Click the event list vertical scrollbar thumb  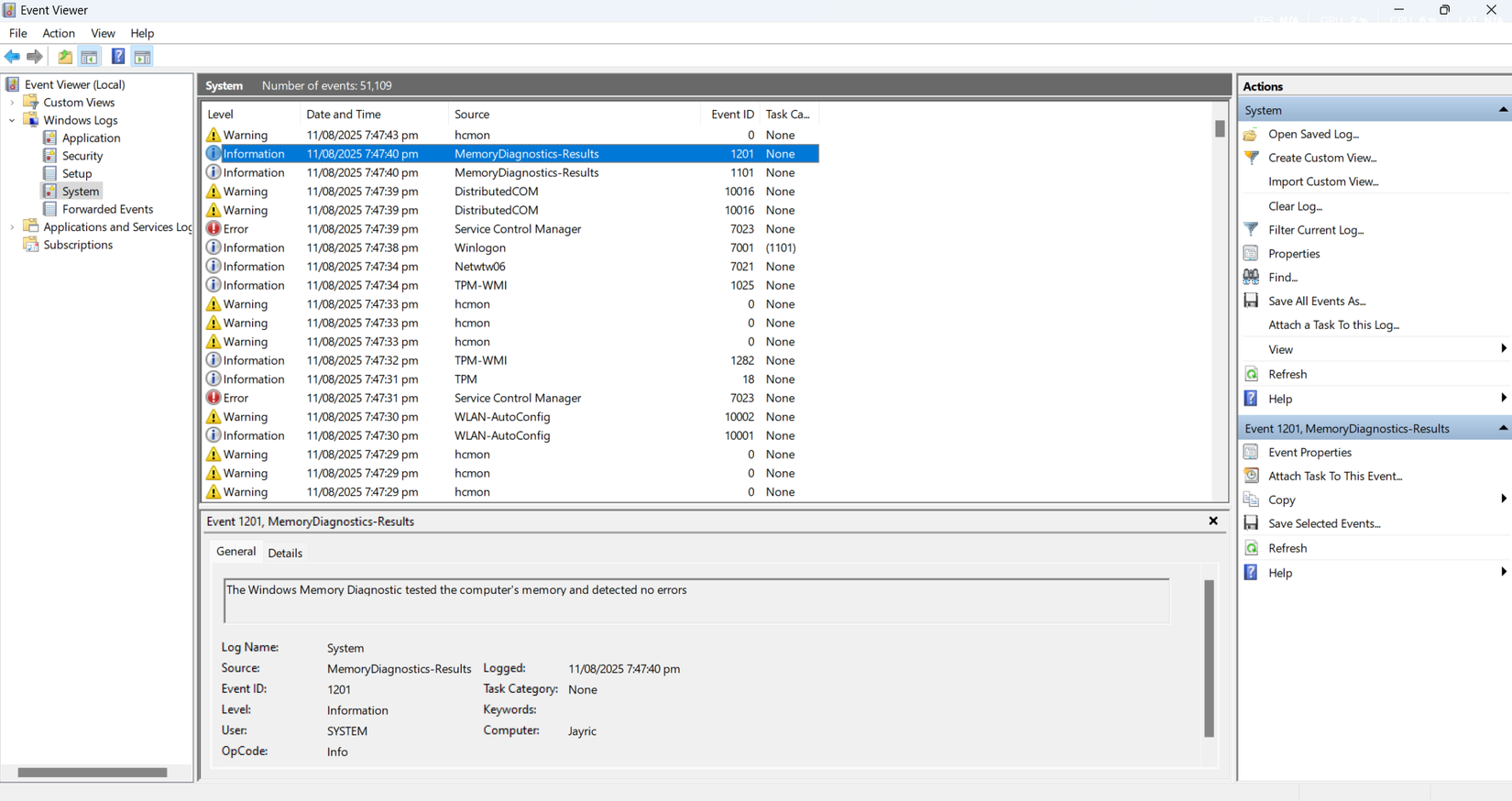click(1220, 129)
